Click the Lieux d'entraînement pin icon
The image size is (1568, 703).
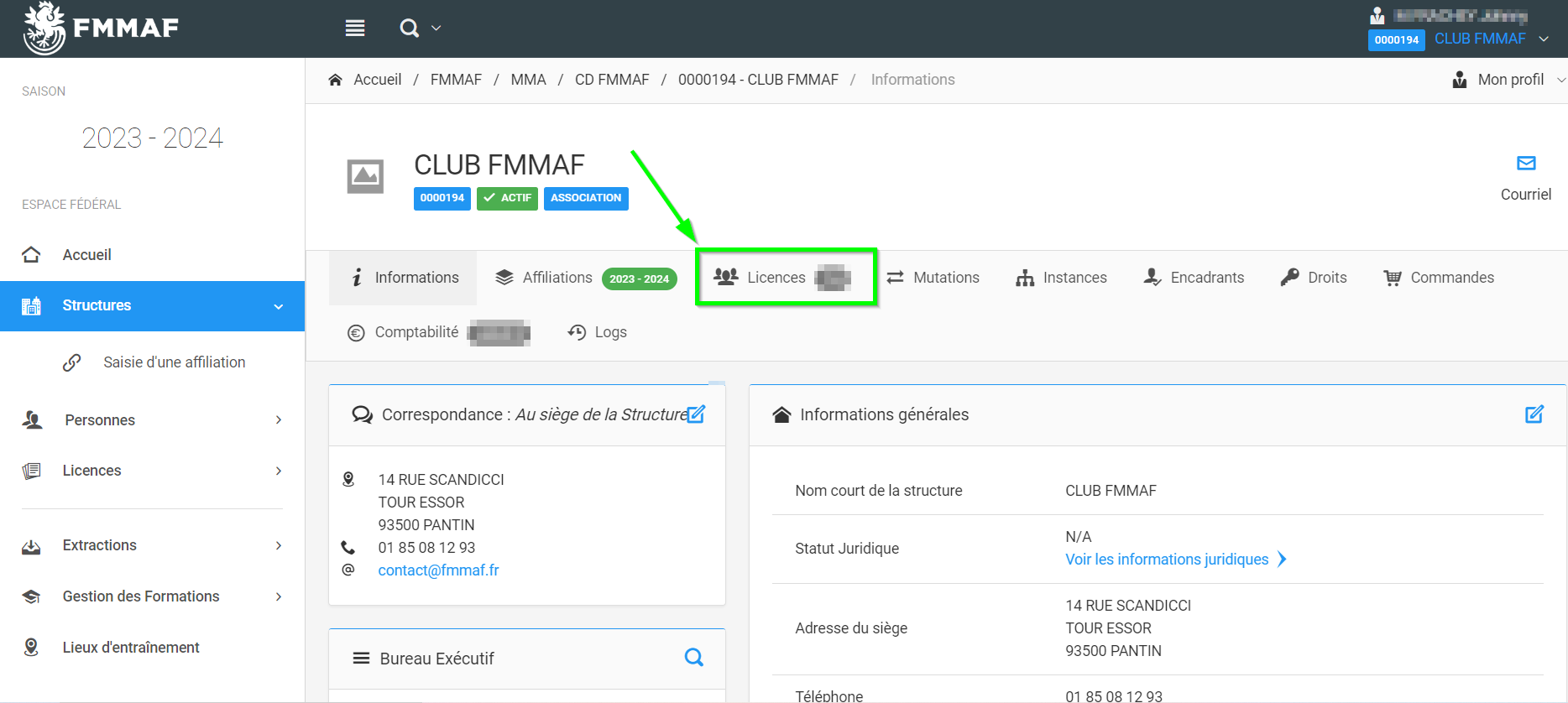tap(31, 647)
